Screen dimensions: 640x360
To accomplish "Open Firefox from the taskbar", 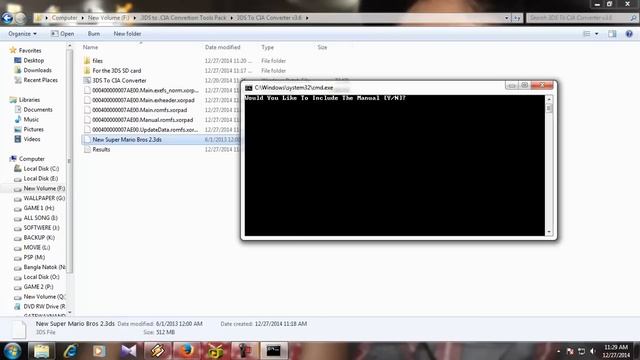I will tap(187, 351).
